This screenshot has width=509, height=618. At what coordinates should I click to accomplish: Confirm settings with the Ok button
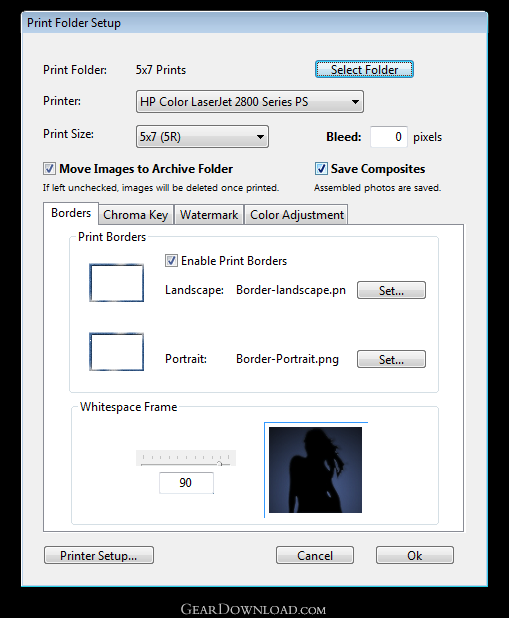[x=414, y=555]
